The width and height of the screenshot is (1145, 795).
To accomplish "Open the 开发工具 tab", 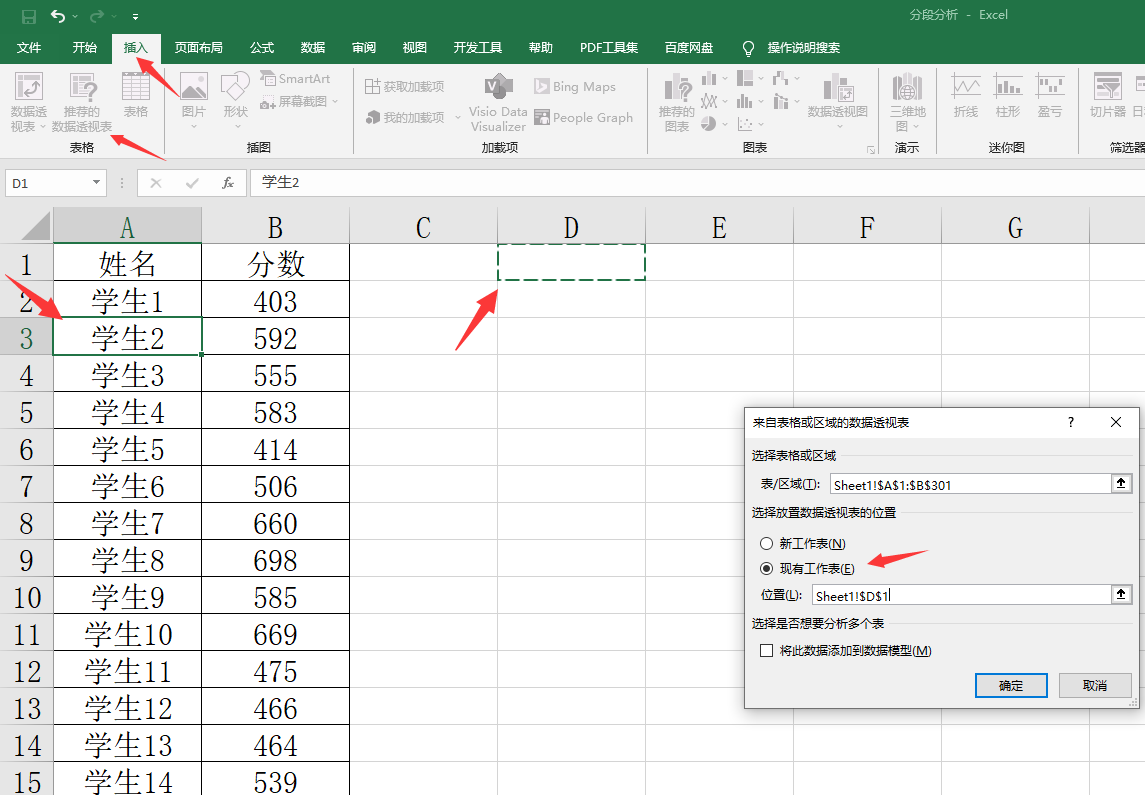I will [x=478, y=47].
